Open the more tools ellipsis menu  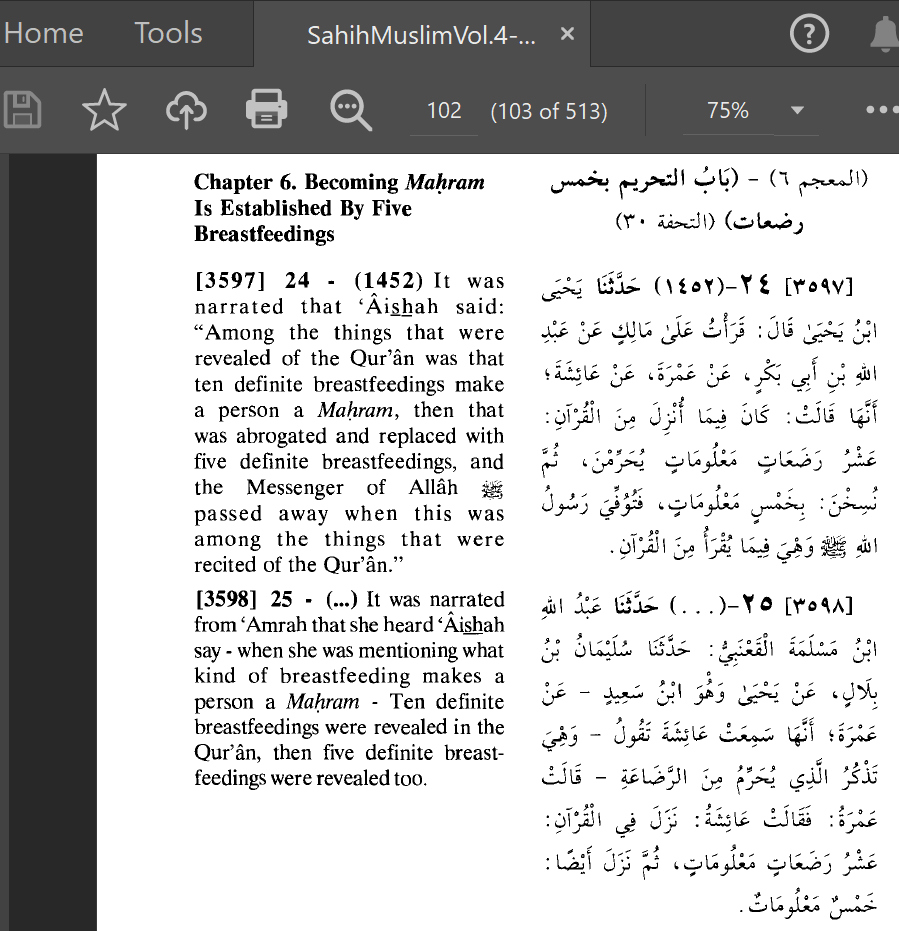[x=882, y=110]
